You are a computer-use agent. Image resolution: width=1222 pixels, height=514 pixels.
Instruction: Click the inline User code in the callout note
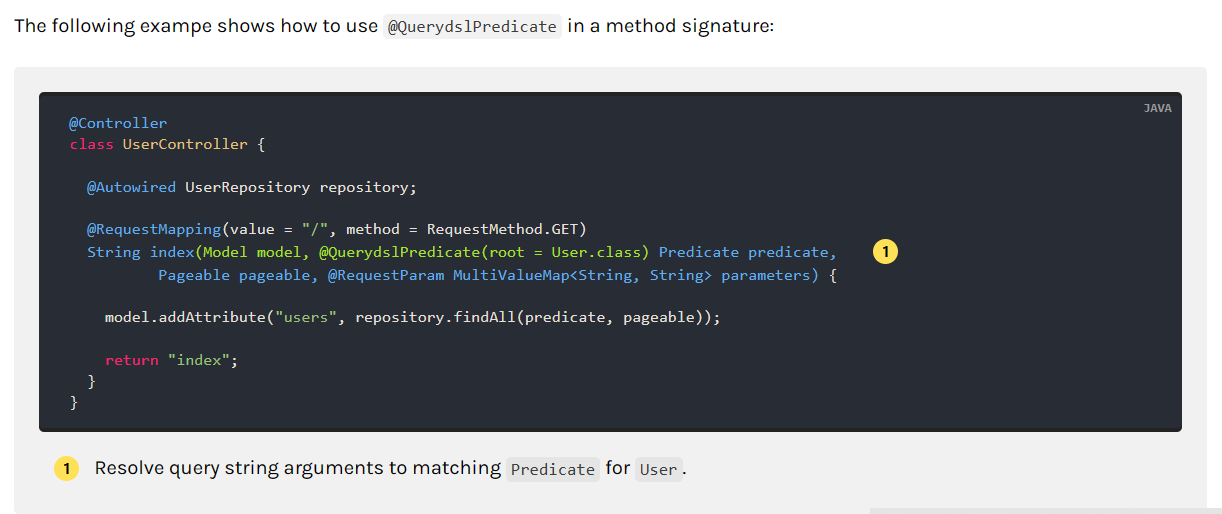658,469
